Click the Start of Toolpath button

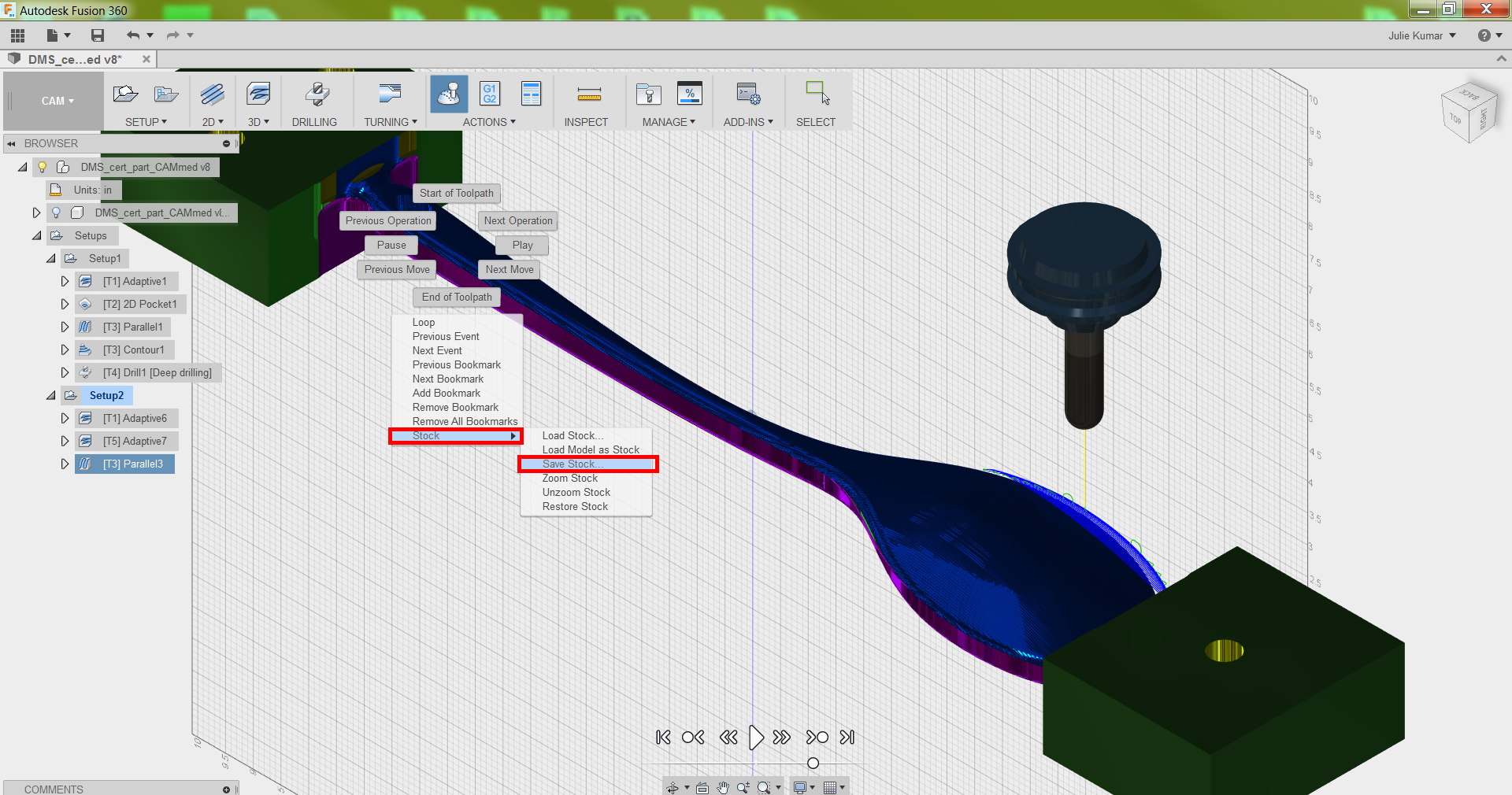[457, 194]
